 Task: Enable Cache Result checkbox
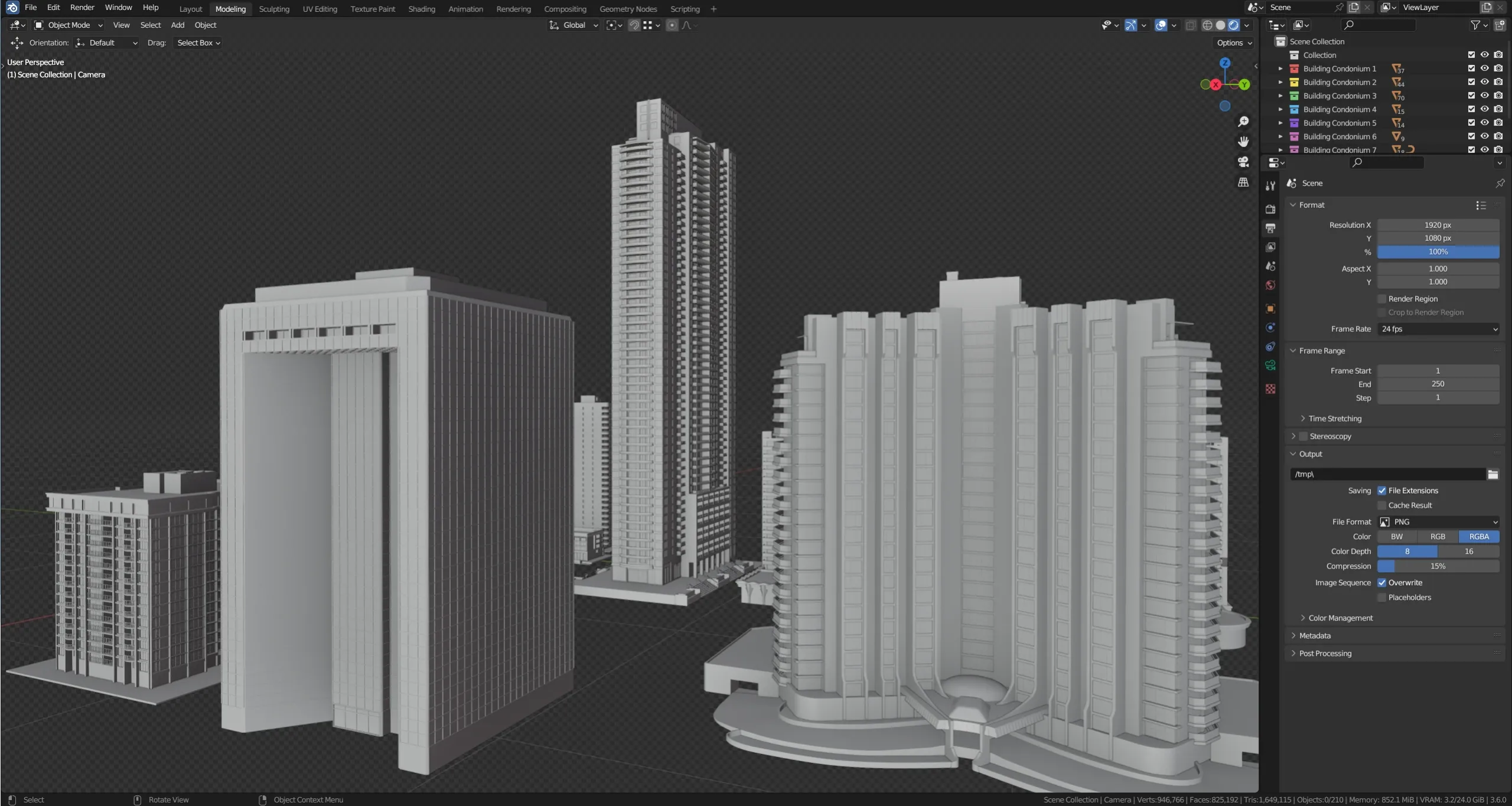pos(1381,505)
